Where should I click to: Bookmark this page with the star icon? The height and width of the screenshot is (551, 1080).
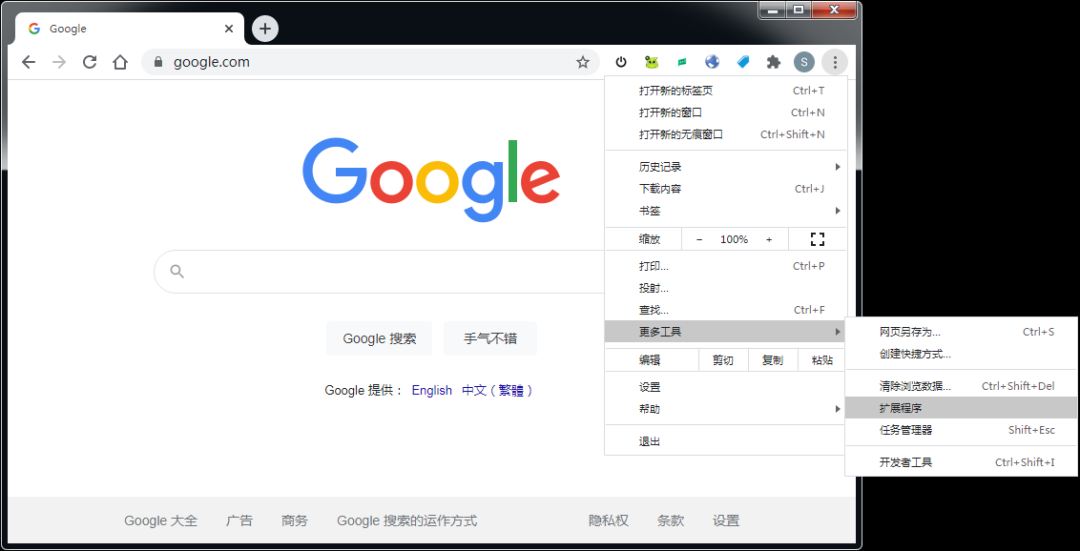point(583,63)
